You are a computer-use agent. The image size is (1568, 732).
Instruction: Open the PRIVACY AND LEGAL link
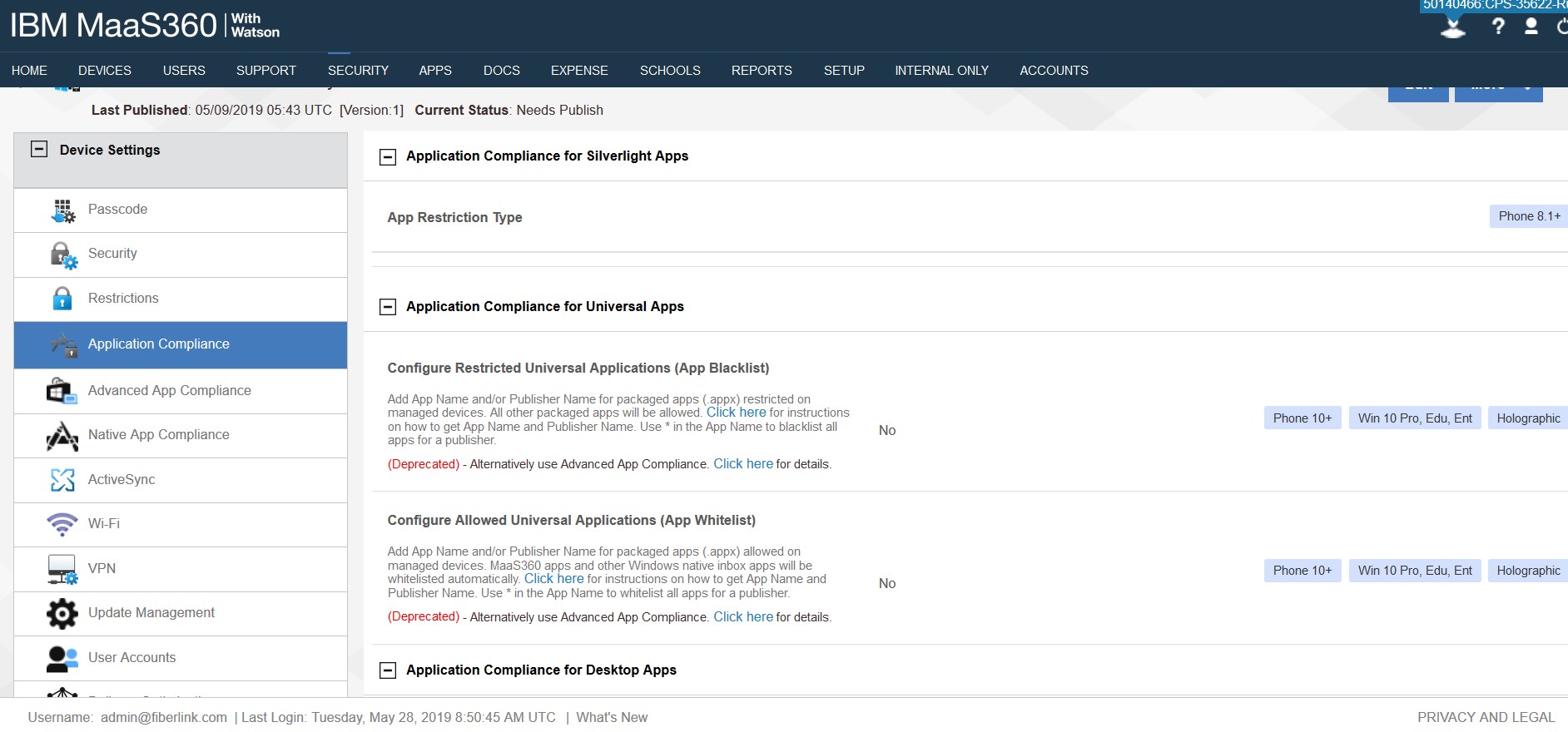click(x=1486, y=718)
